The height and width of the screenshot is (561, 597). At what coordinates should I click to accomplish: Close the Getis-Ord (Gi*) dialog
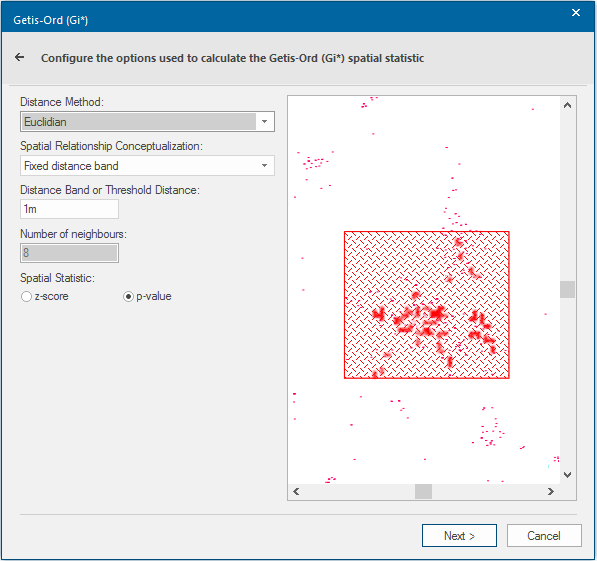pyautogui.click(x=576, y=13)
